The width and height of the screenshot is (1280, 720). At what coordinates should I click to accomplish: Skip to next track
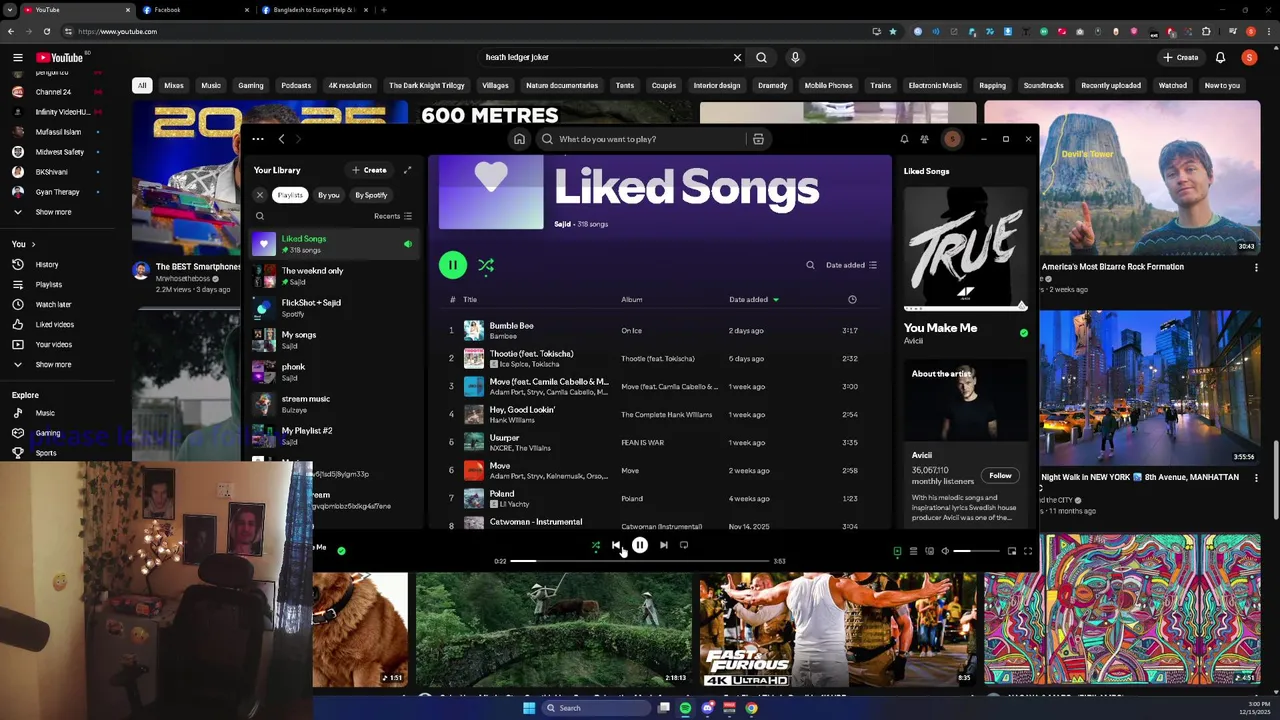(664, 545)
